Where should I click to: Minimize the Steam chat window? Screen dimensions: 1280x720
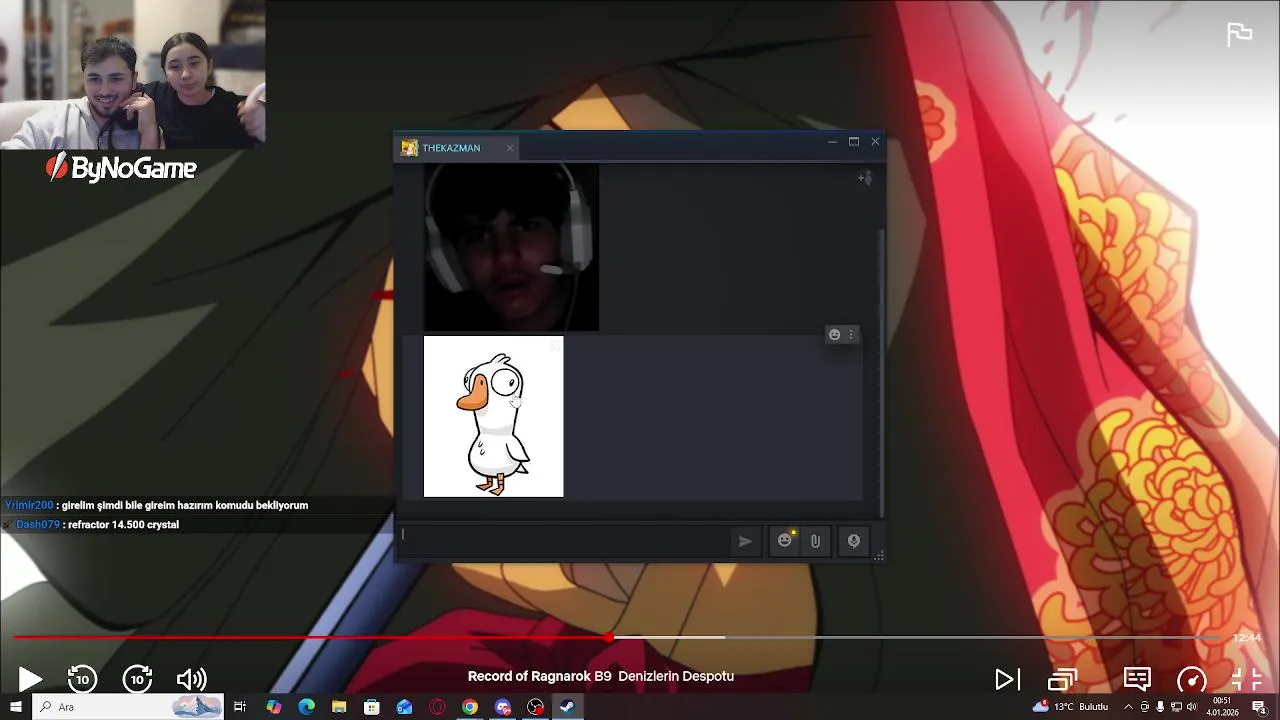click(x=832, y=142)
